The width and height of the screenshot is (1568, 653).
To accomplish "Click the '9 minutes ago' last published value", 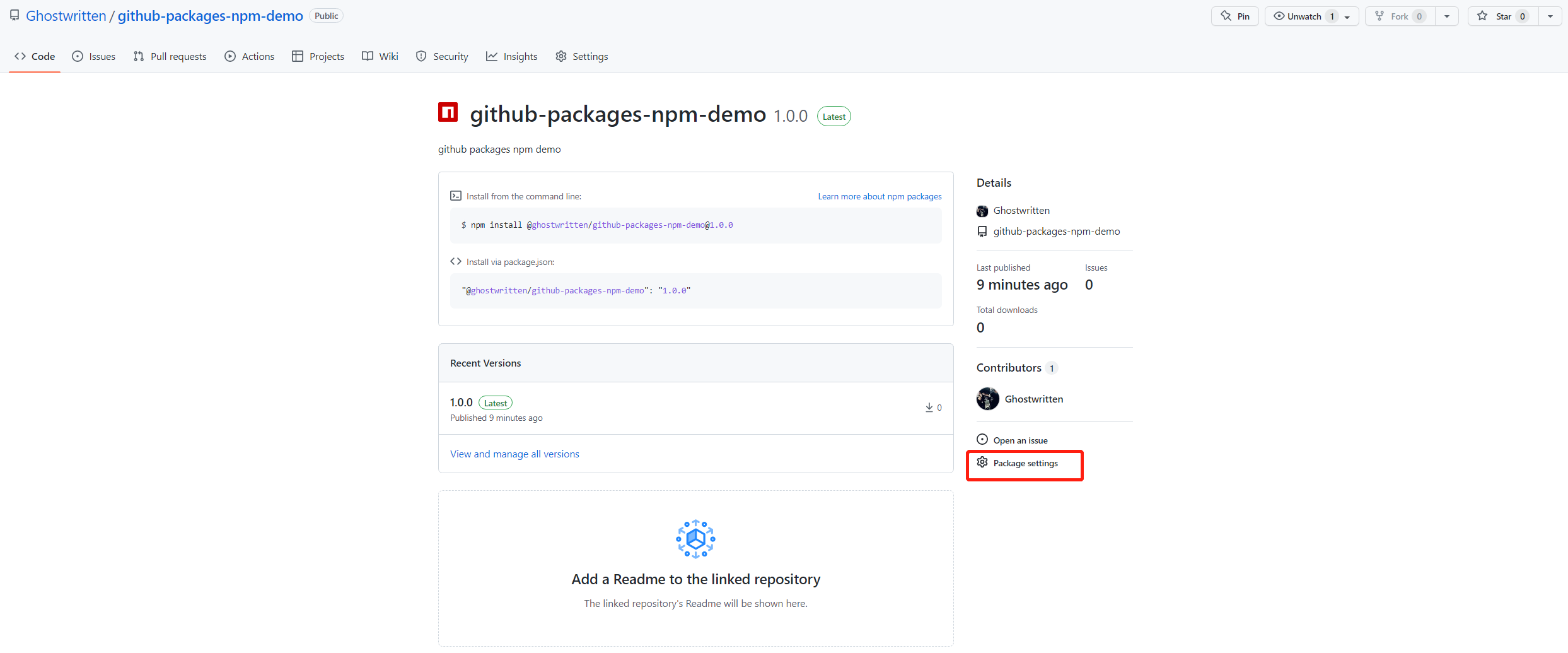I will click(x=1022, y=285).
